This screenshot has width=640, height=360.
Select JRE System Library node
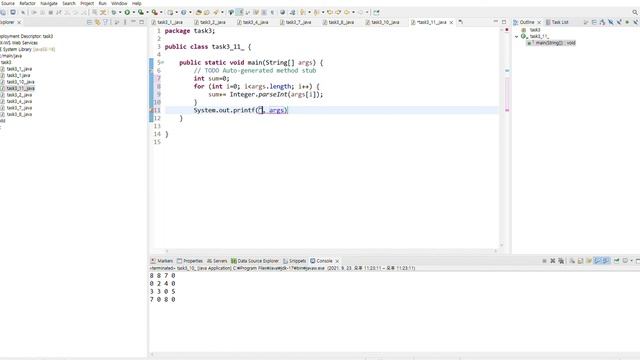click(27, 49)
